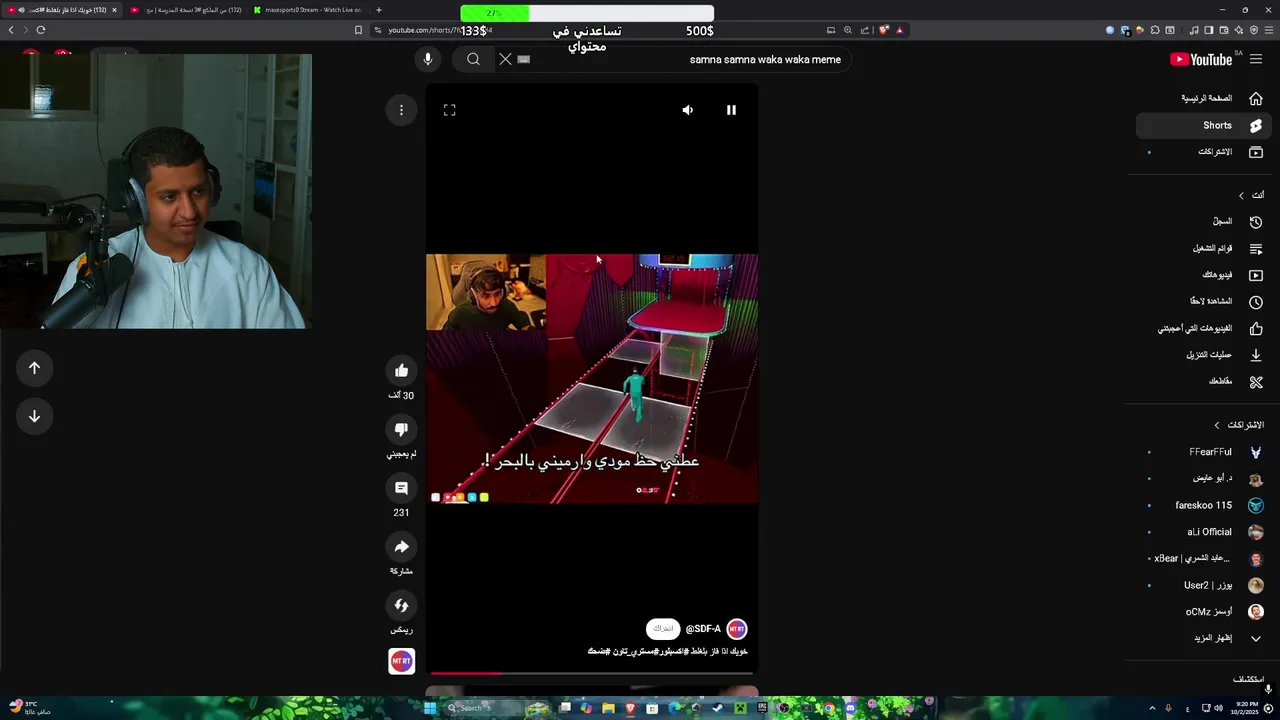Open the Home item in the sidebar
This screenshot has width=1280, height=720.
(1206, 98)
